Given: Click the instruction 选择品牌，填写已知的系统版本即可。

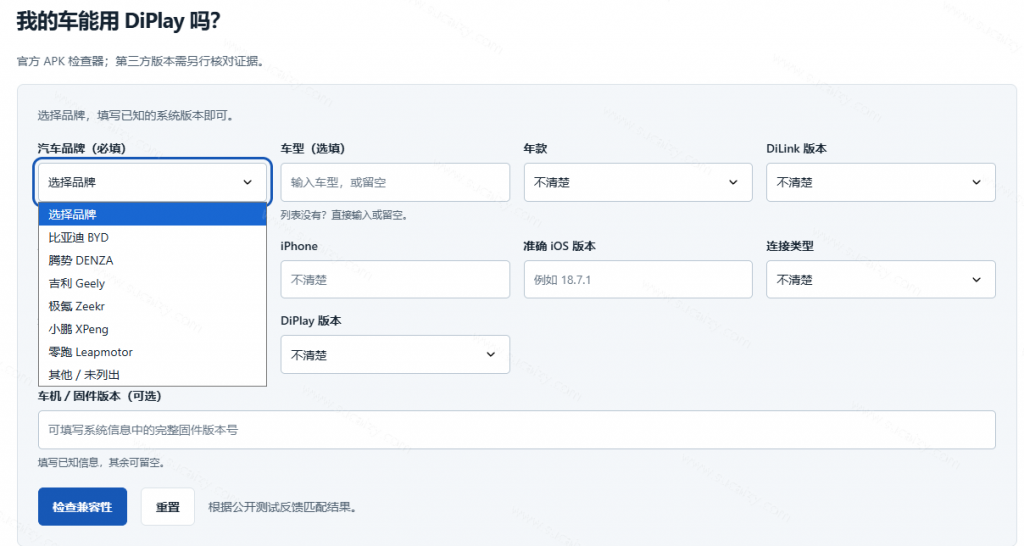Looking at the screenshot, I should point(135,116).
